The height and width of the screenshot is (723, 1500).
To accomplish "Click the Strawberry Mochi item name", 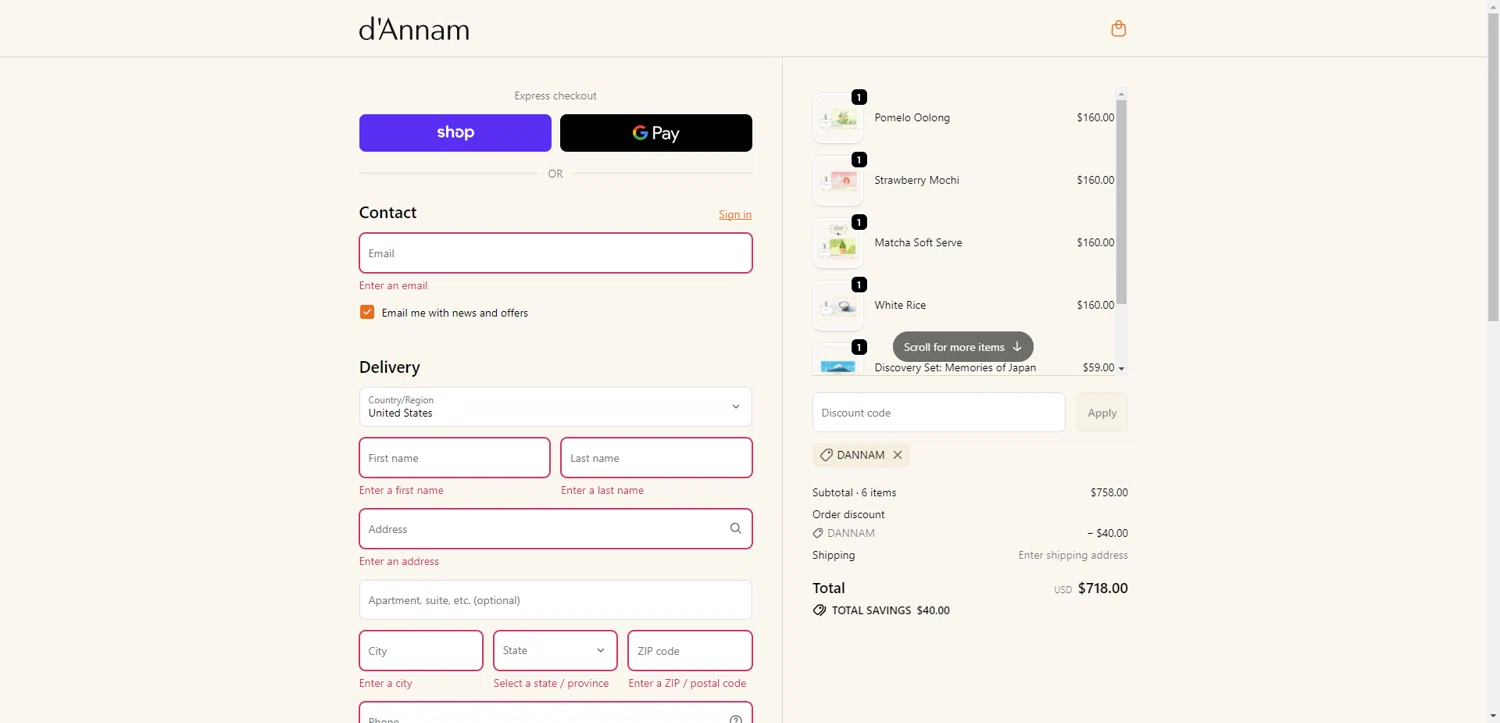I will tap(917, 180).
